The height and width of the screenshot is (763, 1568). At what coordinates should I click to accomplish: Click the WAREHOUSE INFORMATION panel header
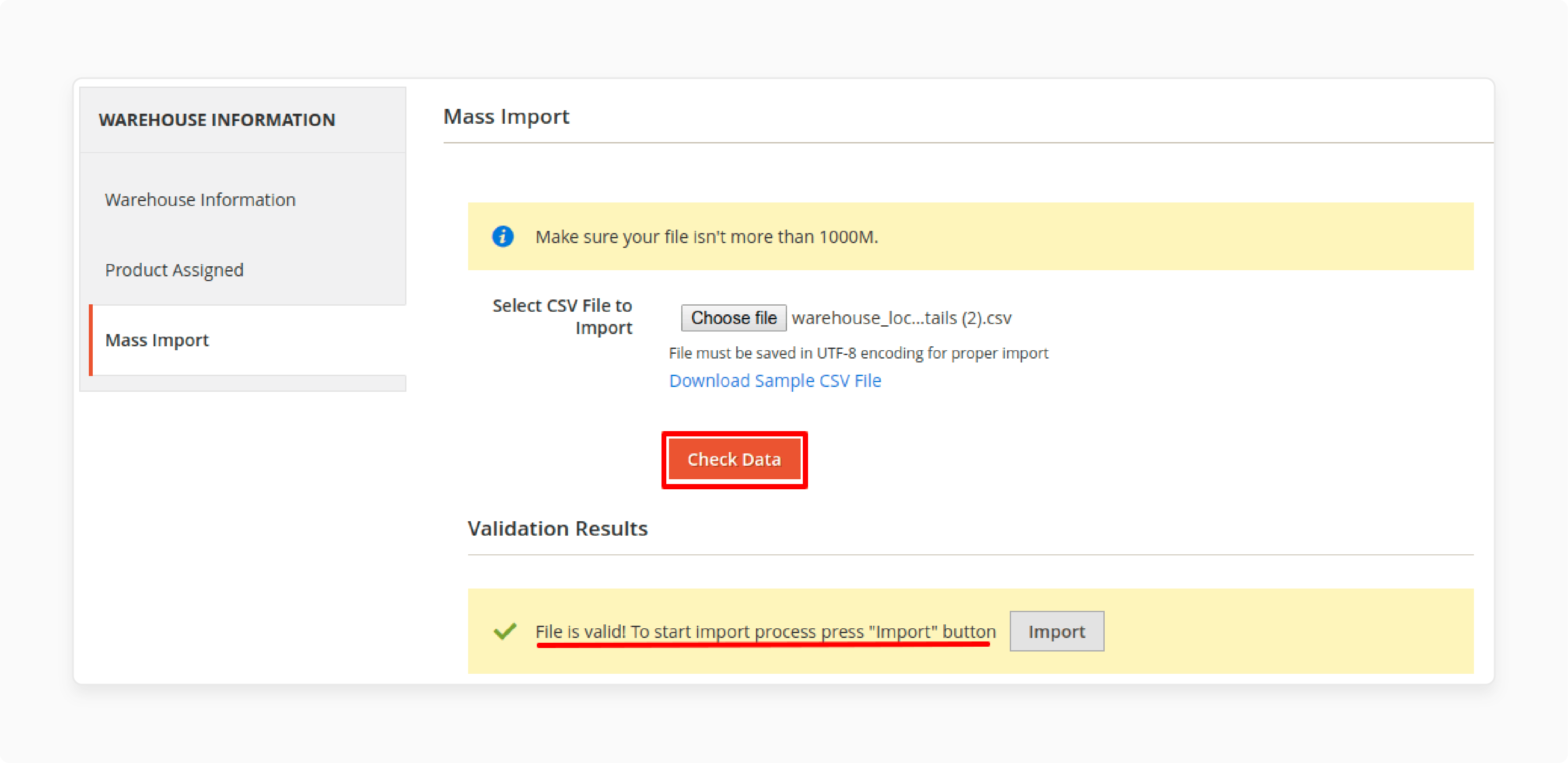[217, 120]
